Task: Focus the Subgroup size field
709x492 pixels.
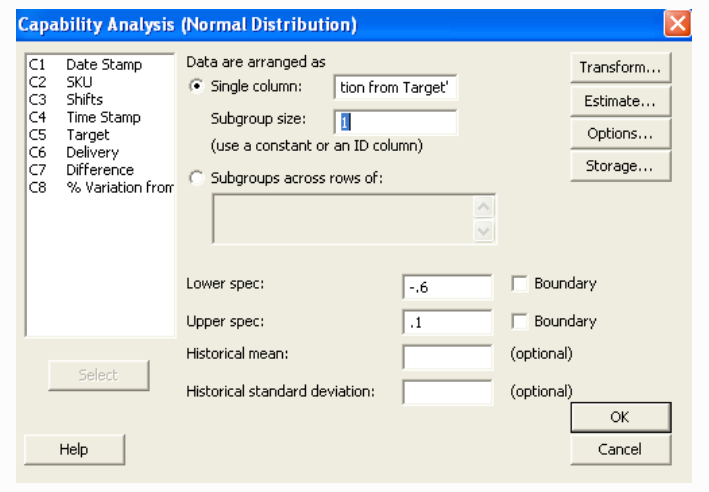Action: click(396, 122)
